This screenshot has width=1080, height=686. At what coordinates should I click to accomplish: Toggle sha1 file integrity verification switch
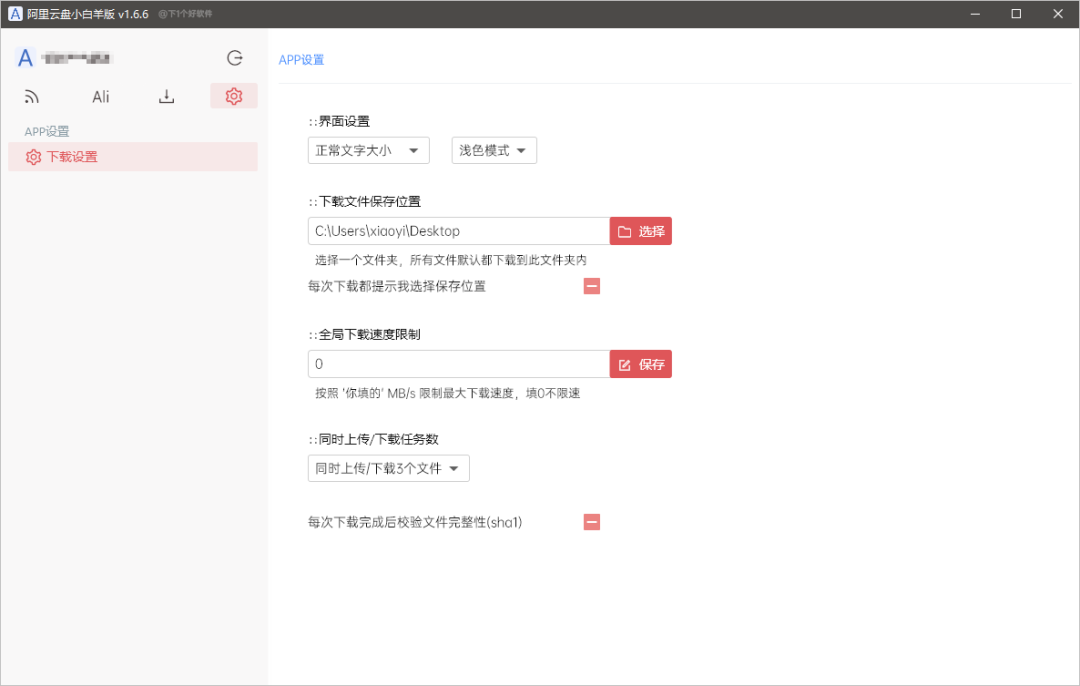[592, 522]
